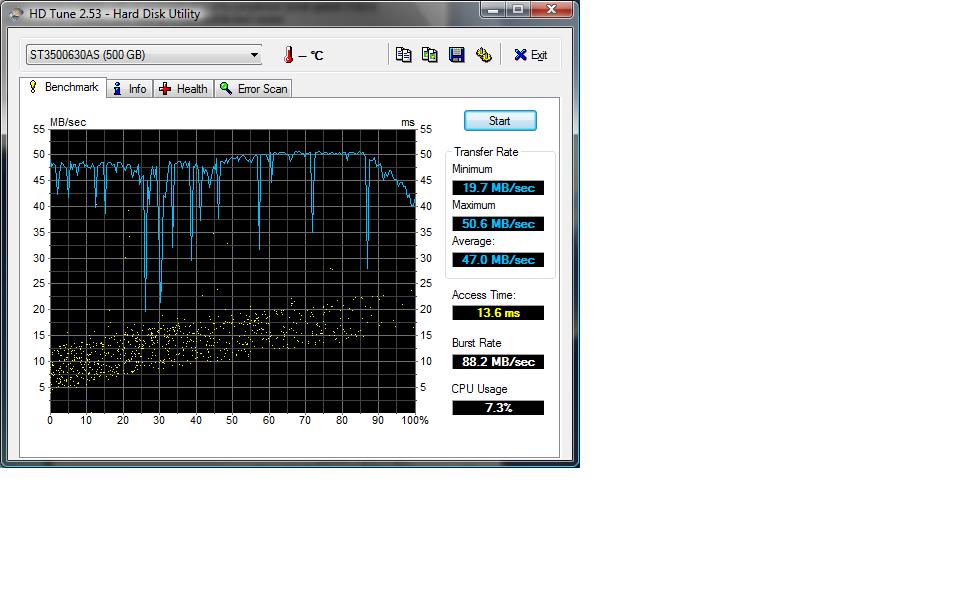Click the 100% x-axis label
The image size is (960, 600).
[414, 420]
